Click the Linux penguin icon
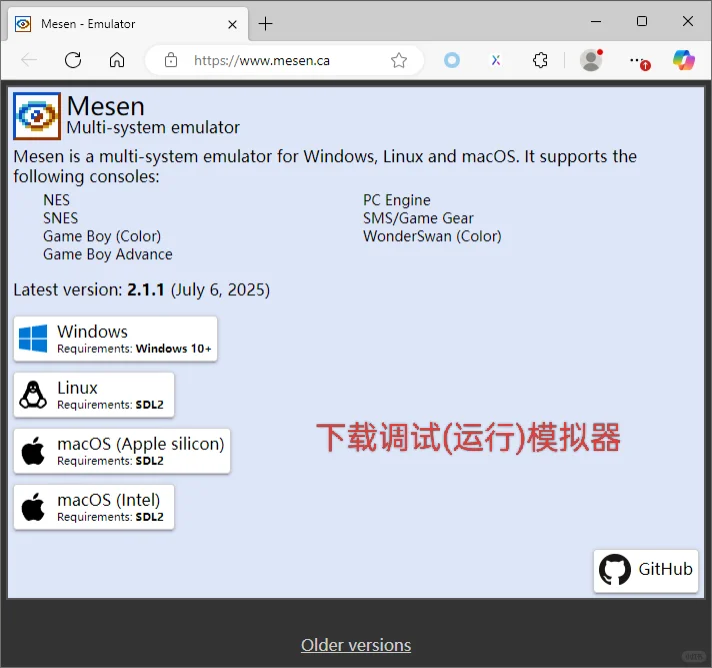712x668 pixels. (x=33, y=395)
